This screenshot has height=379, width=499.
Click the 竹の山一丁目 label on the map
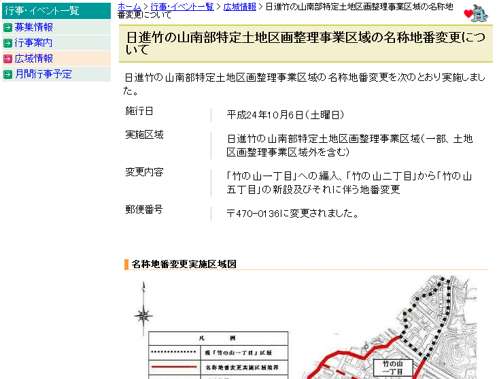pos(393,368)
